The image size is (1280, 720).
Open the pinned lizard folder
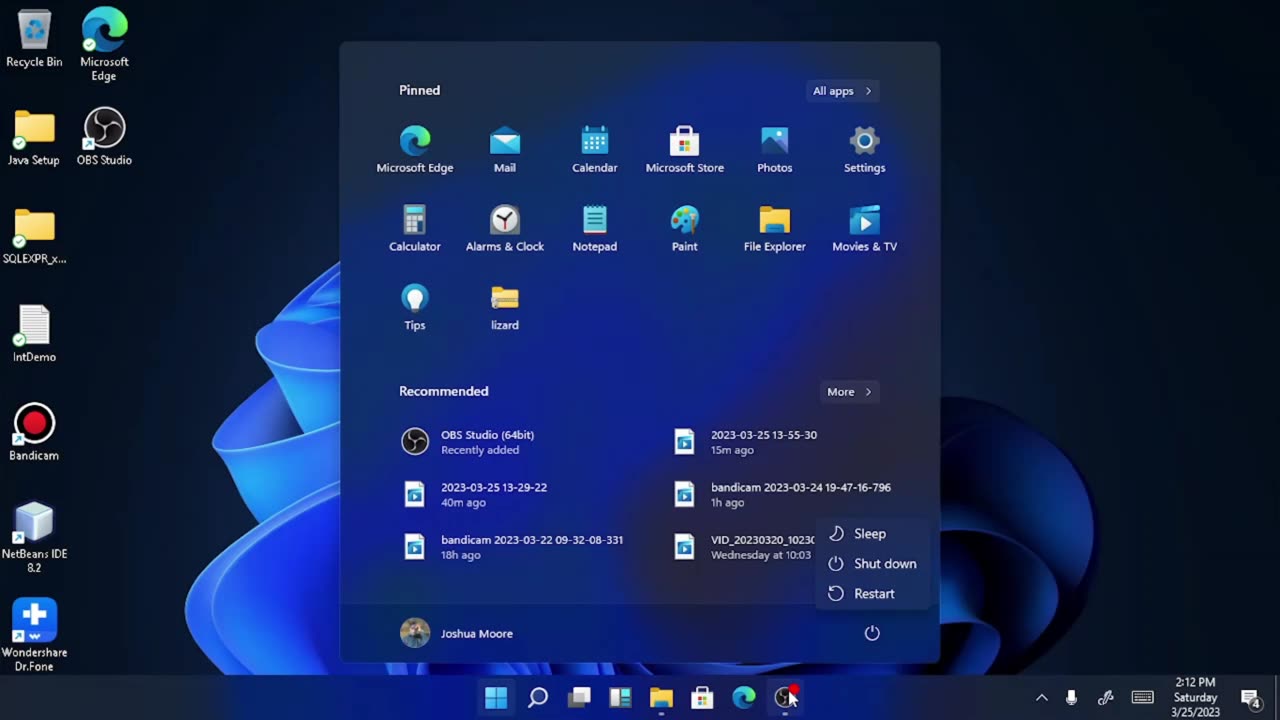pyautogui.click(x=504, y=307)
